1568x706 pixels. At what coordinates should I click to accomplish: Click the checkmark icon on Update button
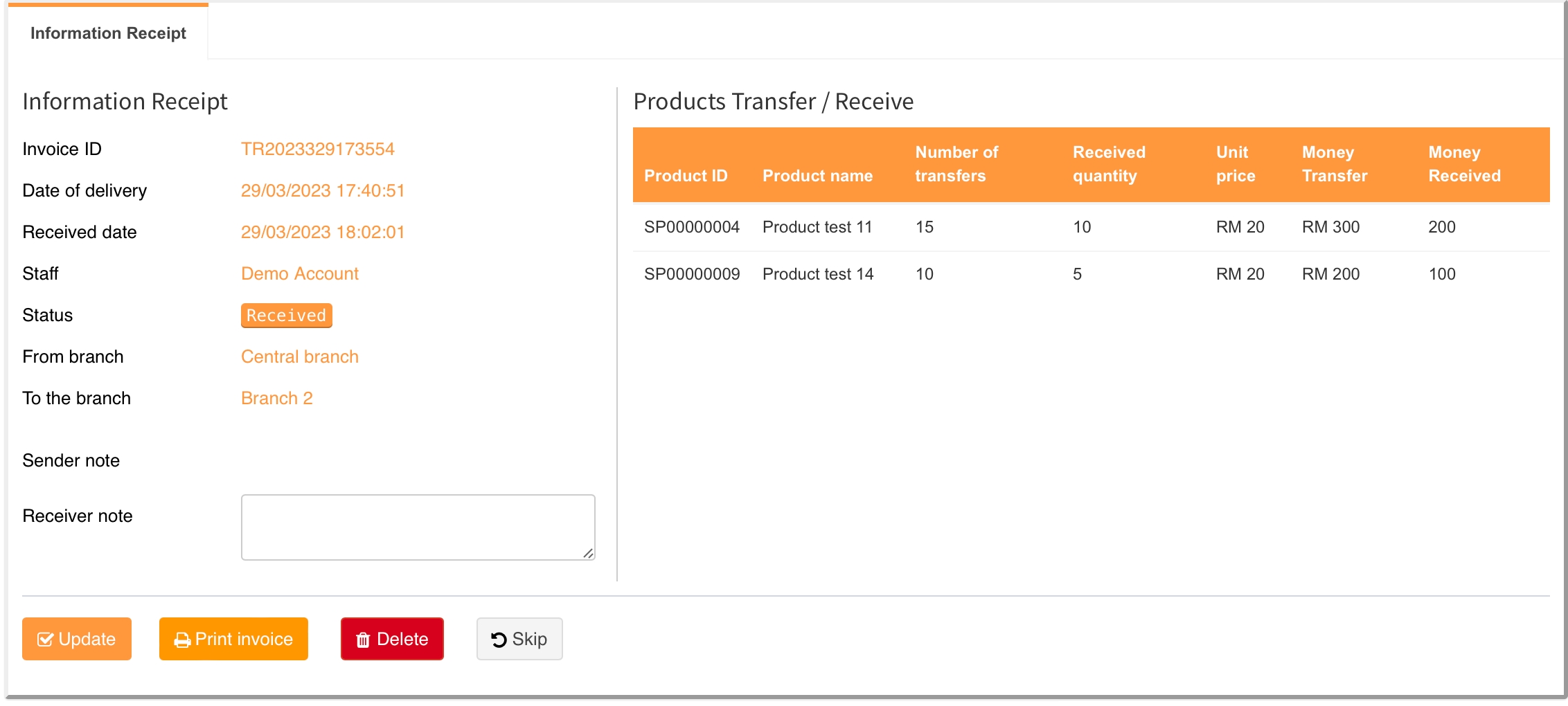click(45, 640)
